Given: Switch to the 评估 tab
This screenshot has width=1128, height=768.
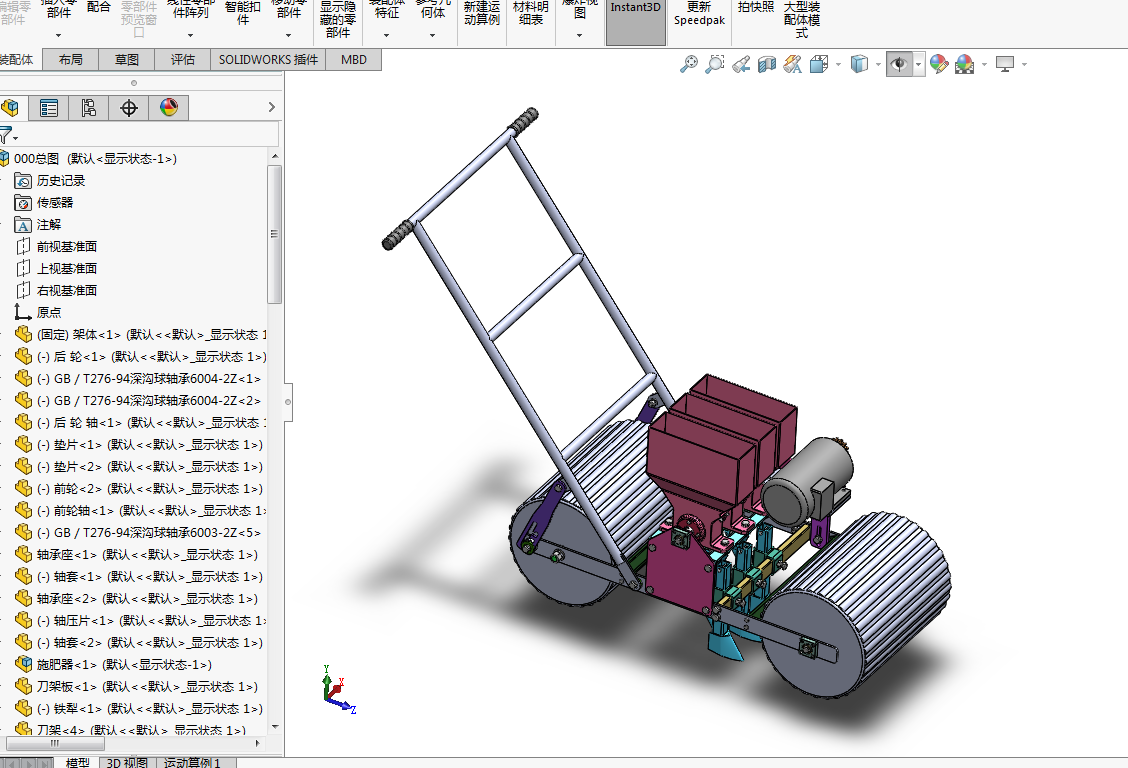Looking at the screenshot, I should 183,60.
